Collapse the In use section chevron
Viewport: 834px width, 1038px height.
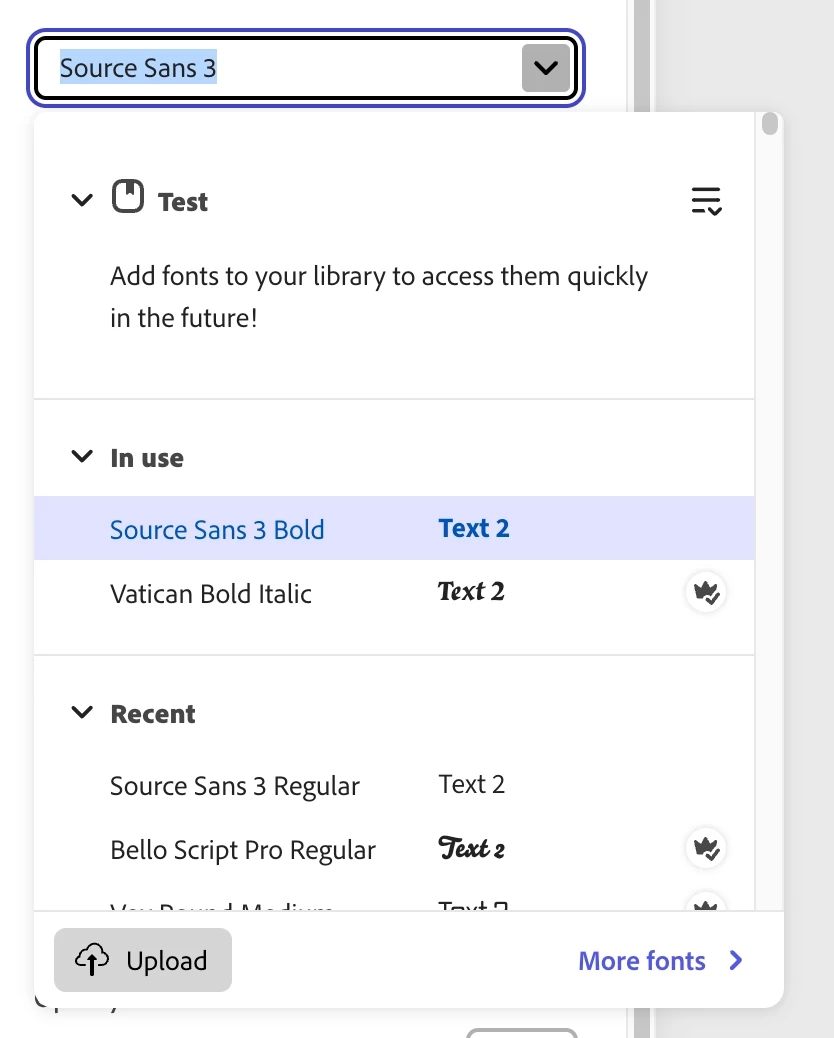82,456
